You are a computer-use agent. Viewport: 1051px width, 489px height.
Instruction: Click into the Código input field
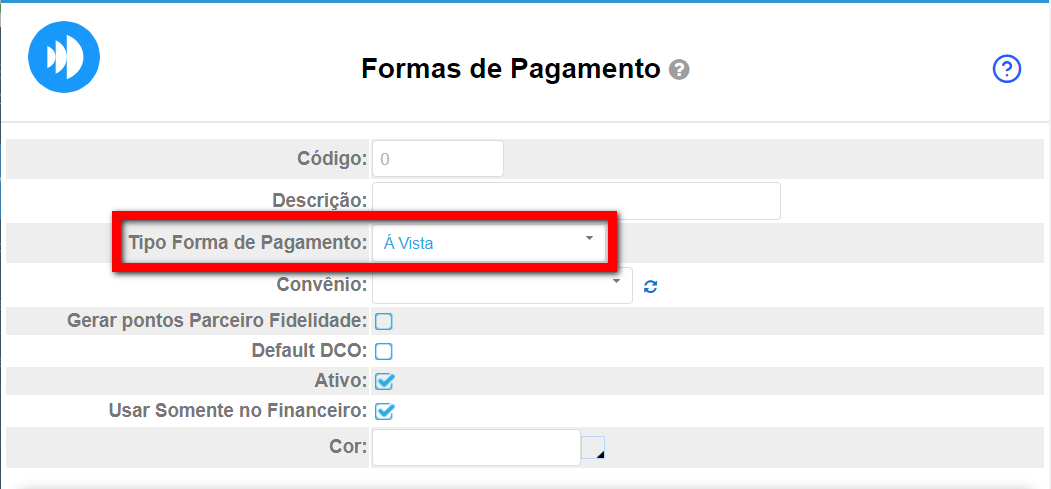[437, 159]
